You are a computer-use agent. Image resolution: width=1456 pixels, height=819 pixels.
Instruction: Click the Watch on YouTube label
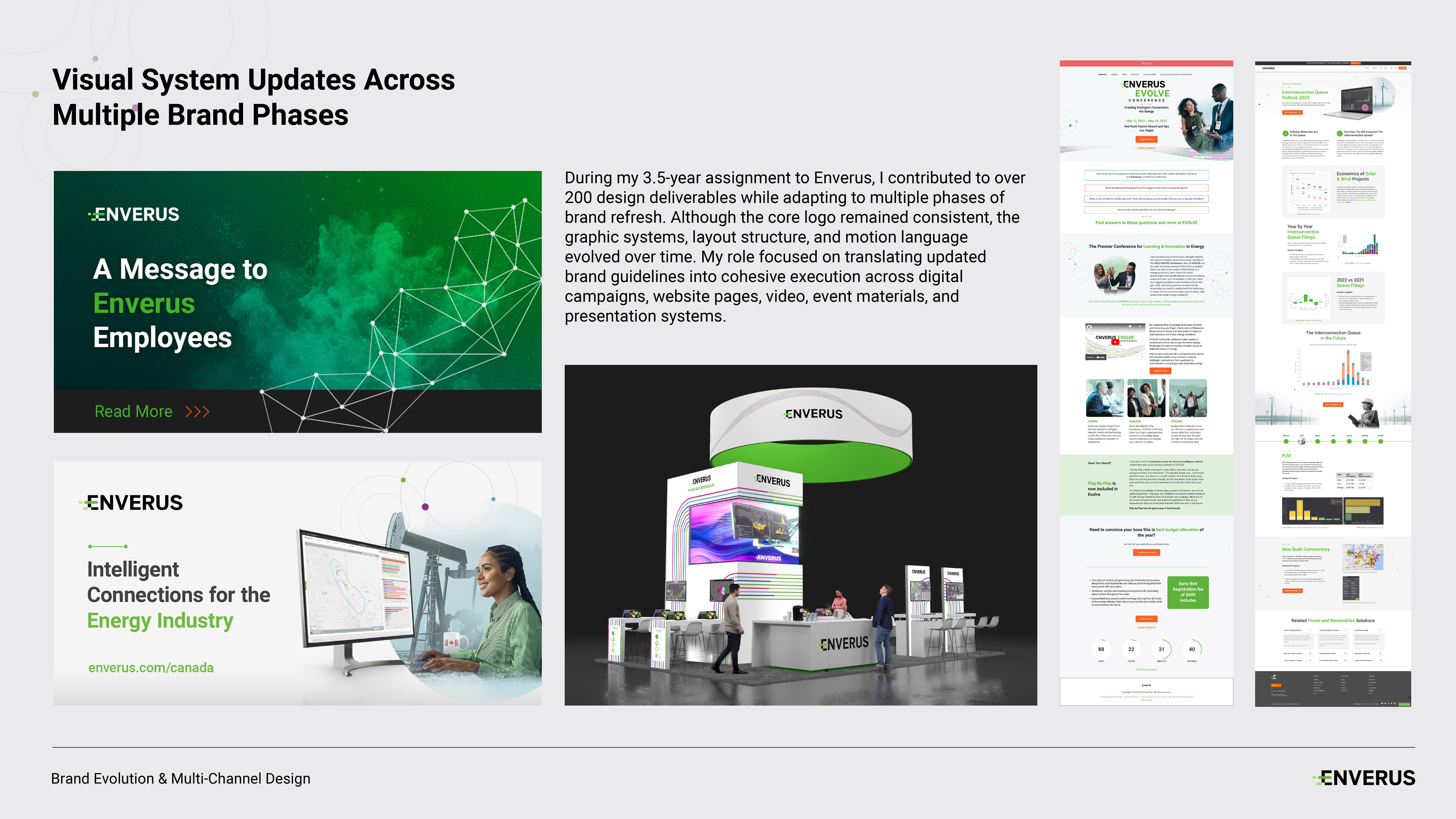(x=1096, y=357)
